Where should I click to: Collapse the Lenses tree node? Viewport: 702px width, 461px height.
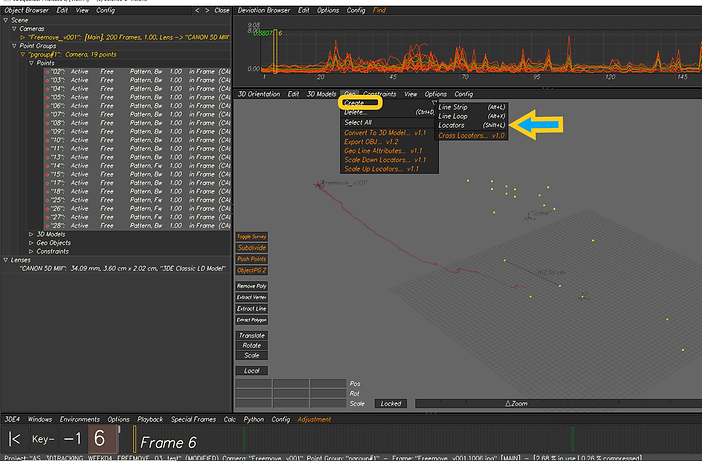pos(6,260)
